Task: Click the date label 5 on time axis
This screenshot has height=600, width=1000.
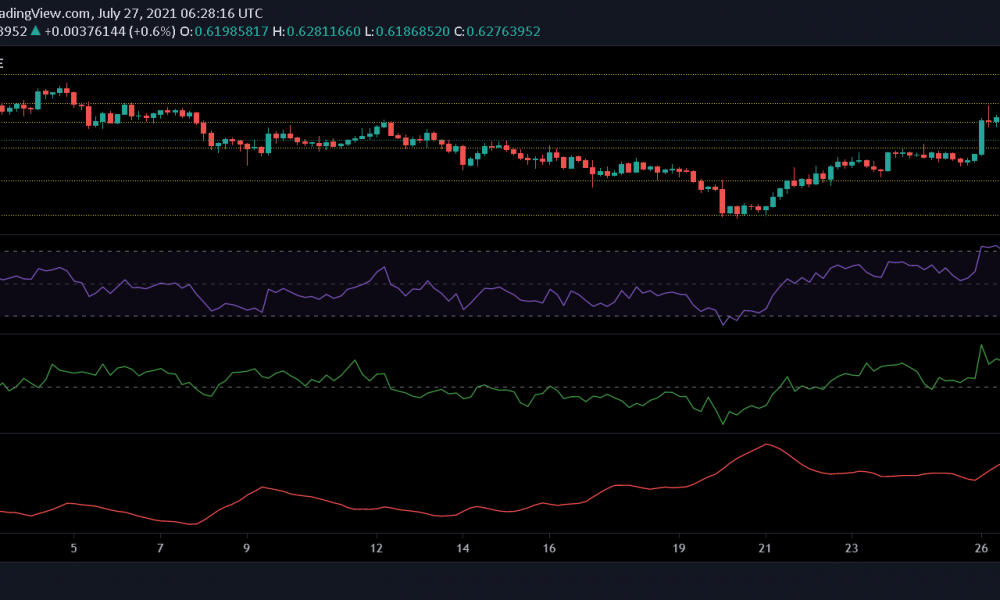Action: point(74,548)
